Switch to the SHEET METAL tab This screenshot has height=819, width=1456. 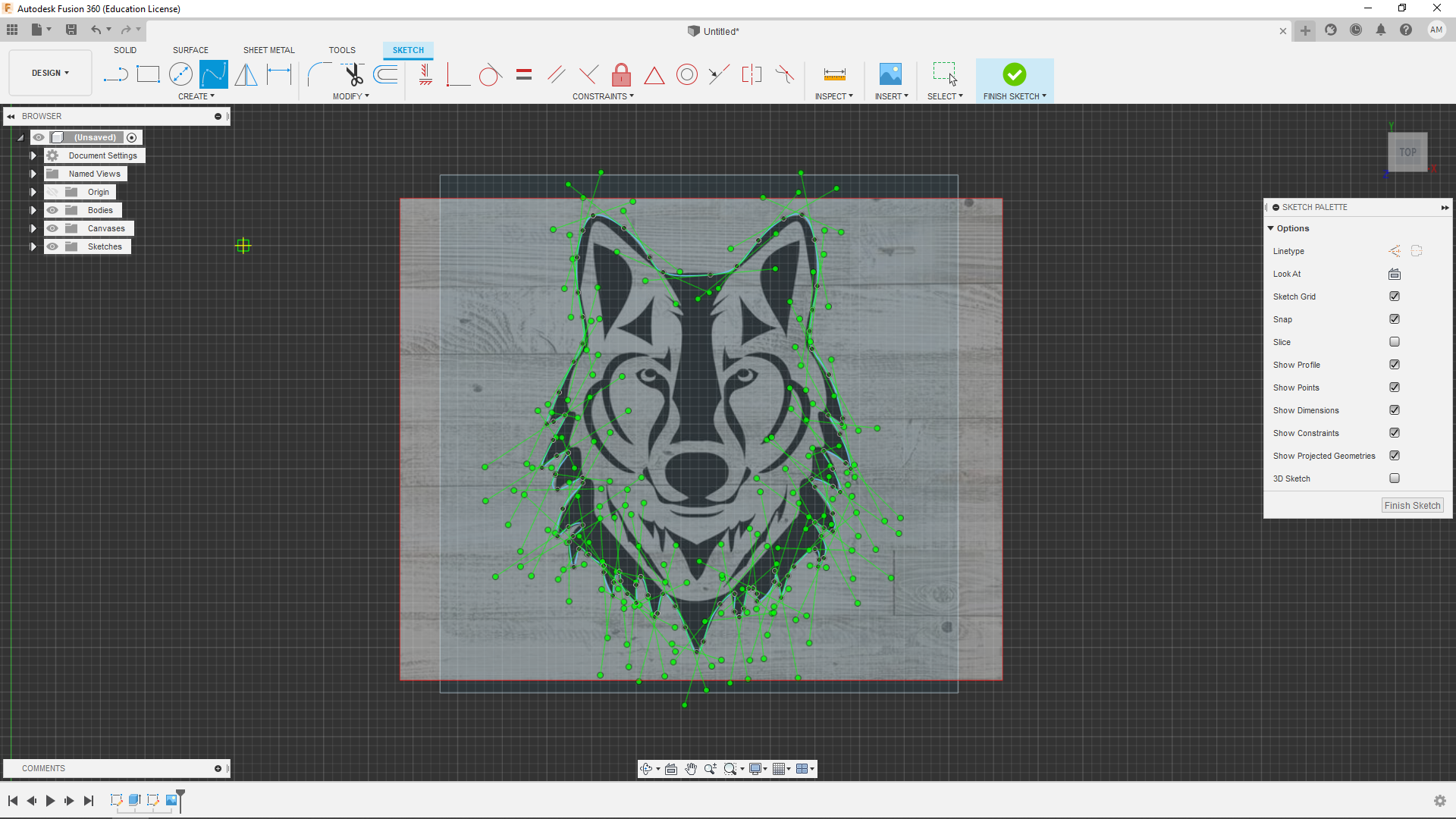point(268,50)
